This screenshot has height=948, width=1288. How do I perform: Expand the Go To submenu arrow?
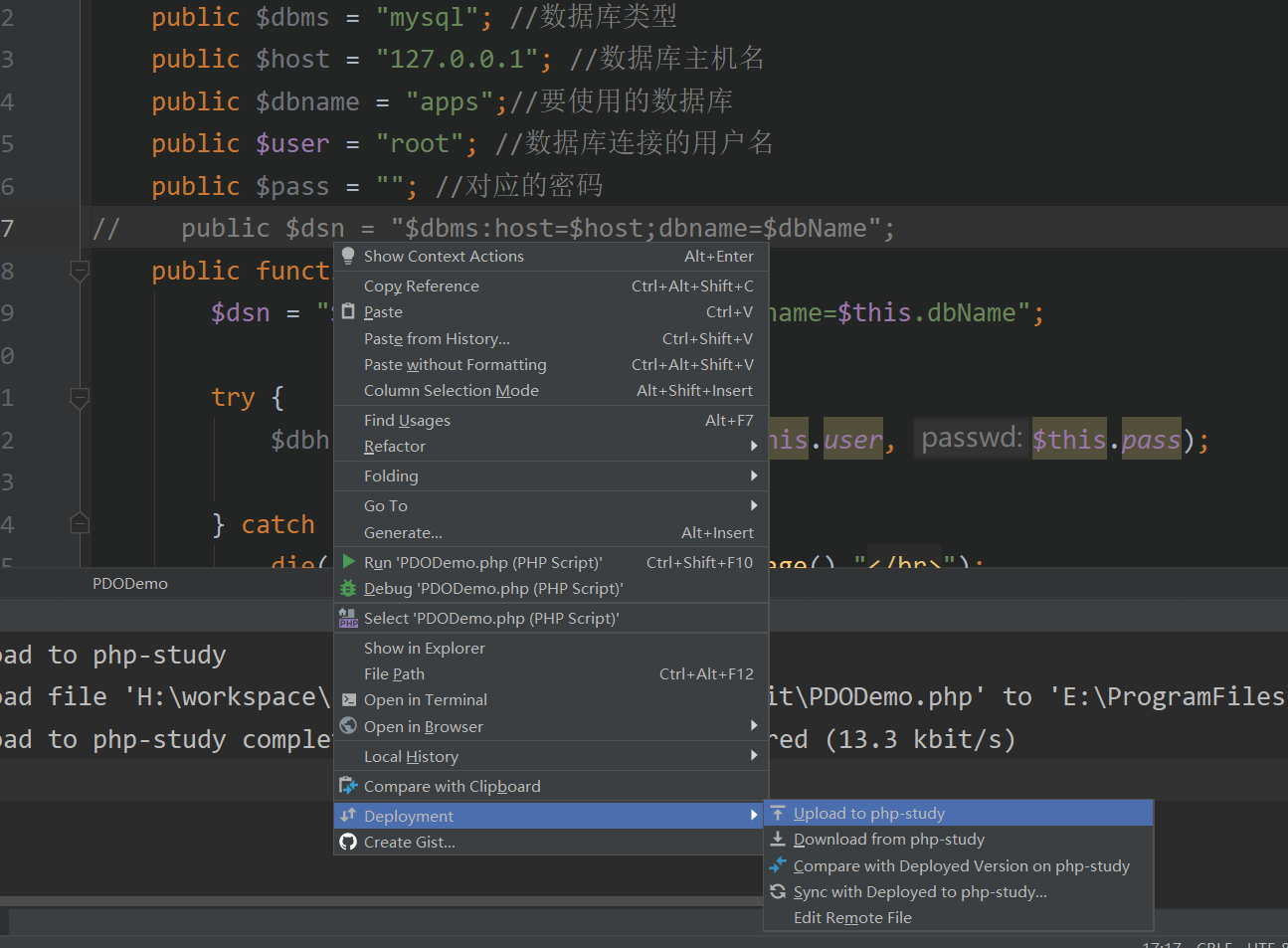pyautogui.click(x=754, y=505)
